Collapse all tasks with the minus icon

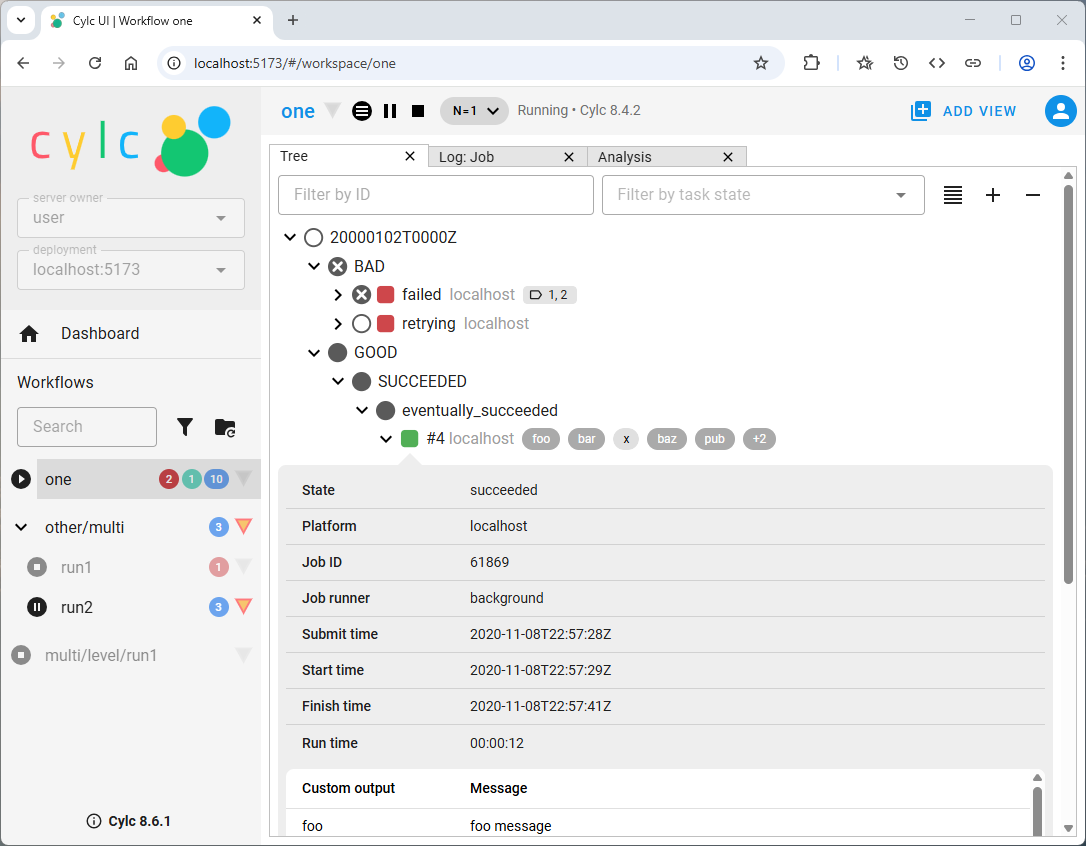tap(1033, 194)
